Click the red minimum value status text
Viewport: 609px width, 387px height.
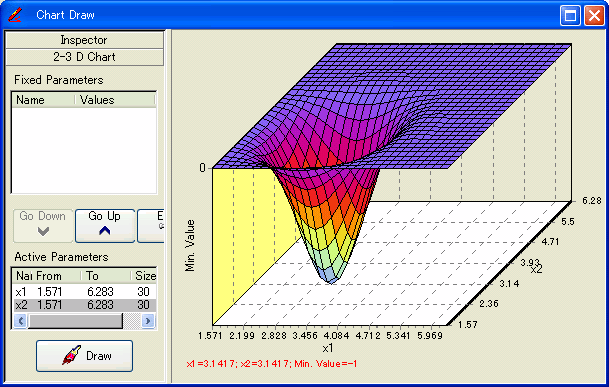pyautogui.click(x=271, y=364)
